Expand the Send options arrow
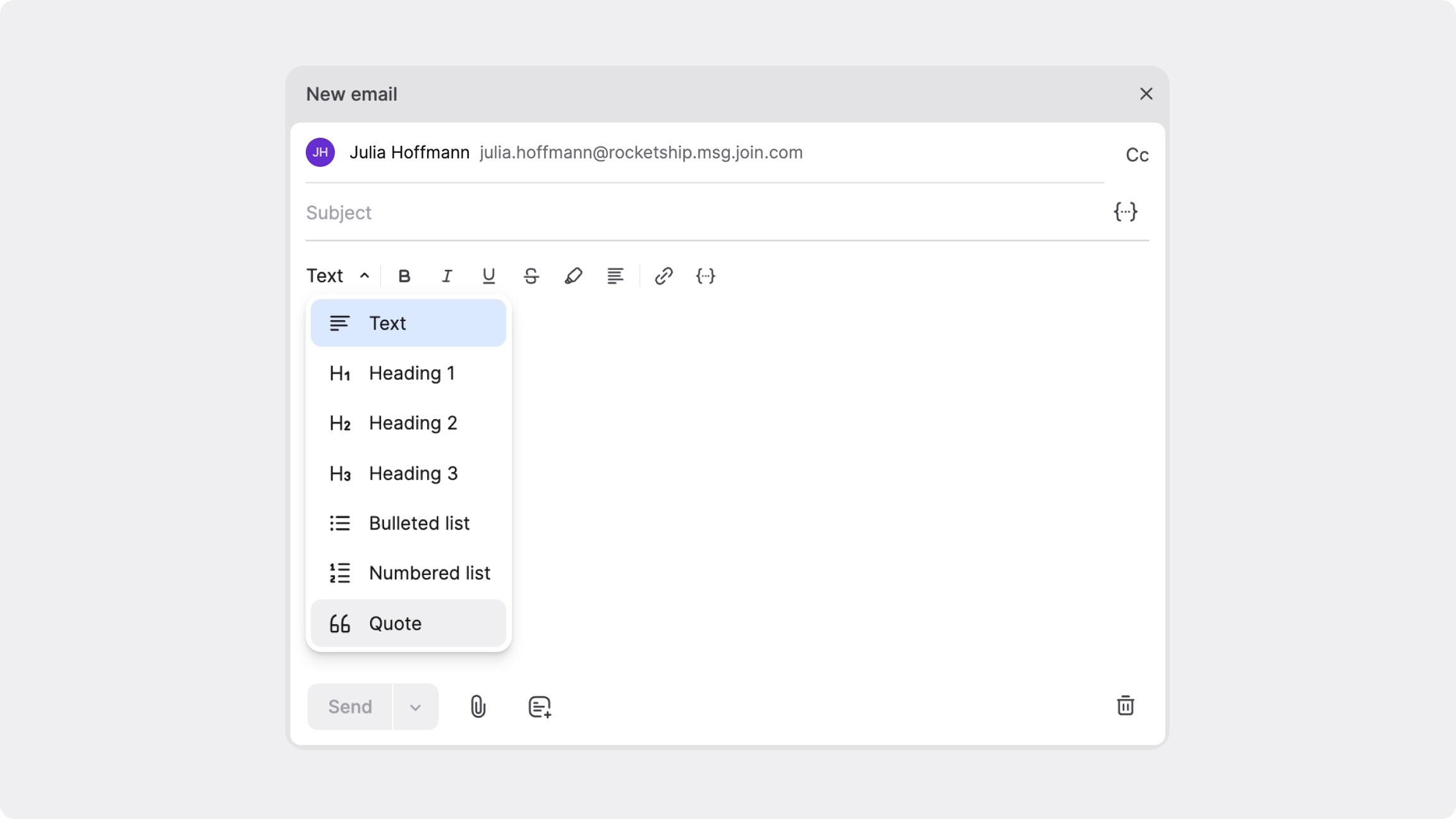This screenshot has width=1456, height=819. pyautogui.click(x=415, y=707)
